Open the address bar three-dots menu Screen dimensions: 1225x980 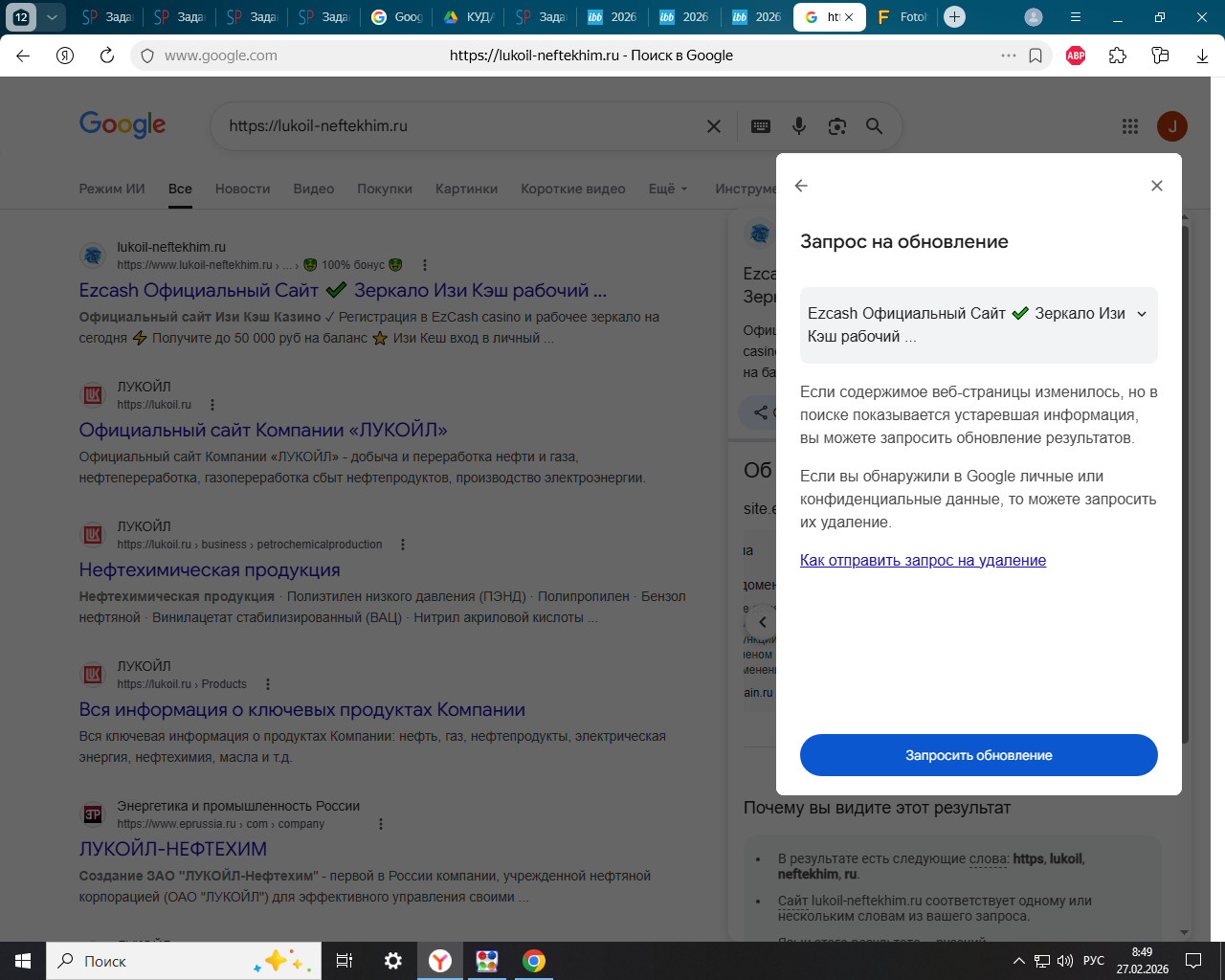(1009, 56)
